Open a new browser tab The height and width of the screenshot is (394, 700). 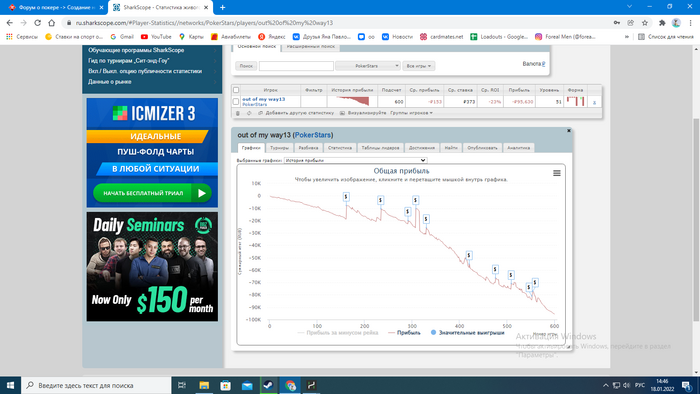pos(222,7)
